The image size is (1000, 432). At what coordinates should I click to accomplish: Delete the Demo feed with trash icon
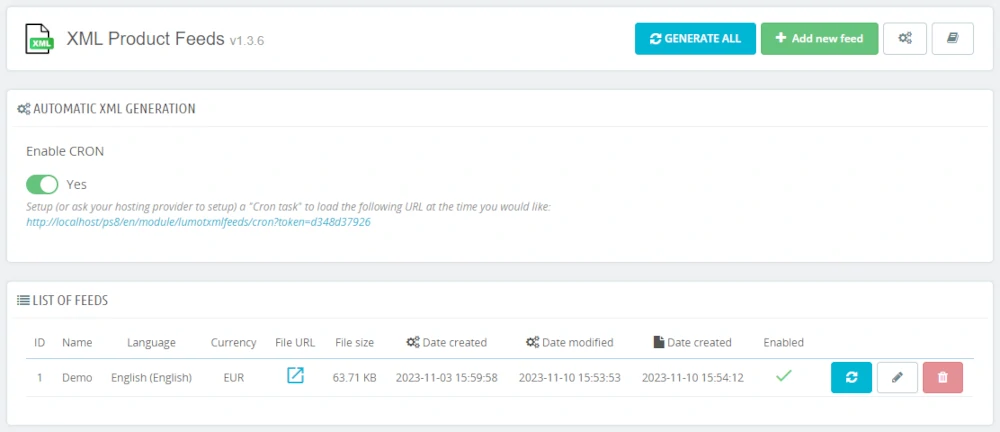[943, 377]
